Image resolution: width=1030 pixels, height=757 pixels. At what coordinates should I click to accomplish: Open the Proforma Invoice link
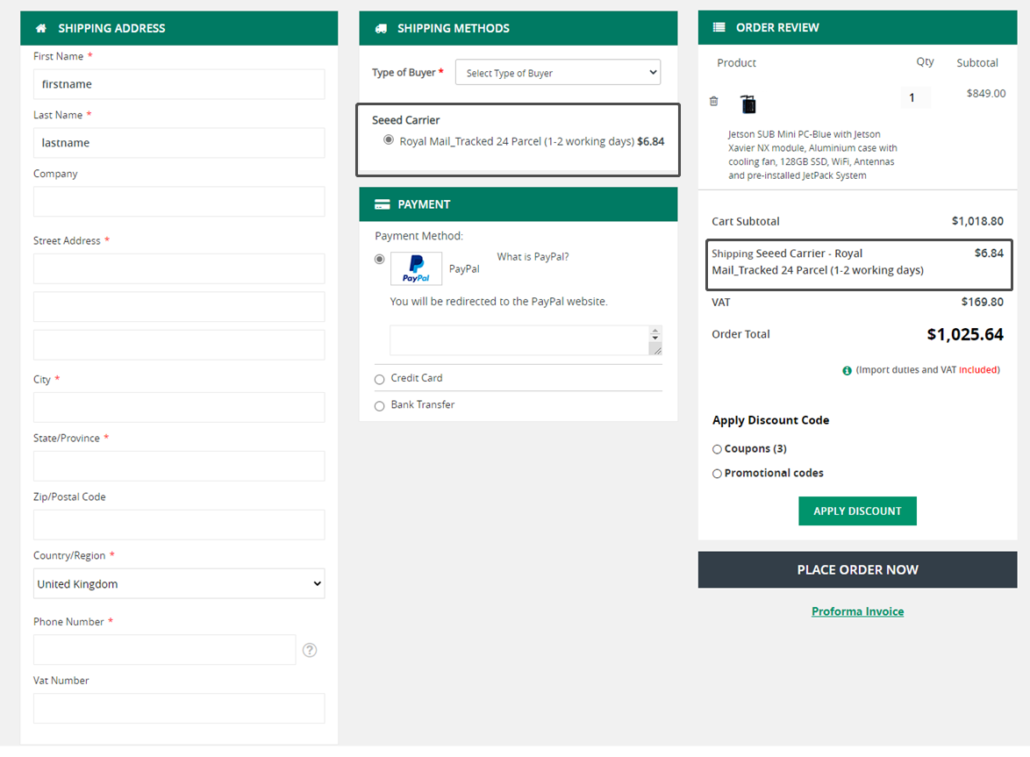(x=857, y=612)
